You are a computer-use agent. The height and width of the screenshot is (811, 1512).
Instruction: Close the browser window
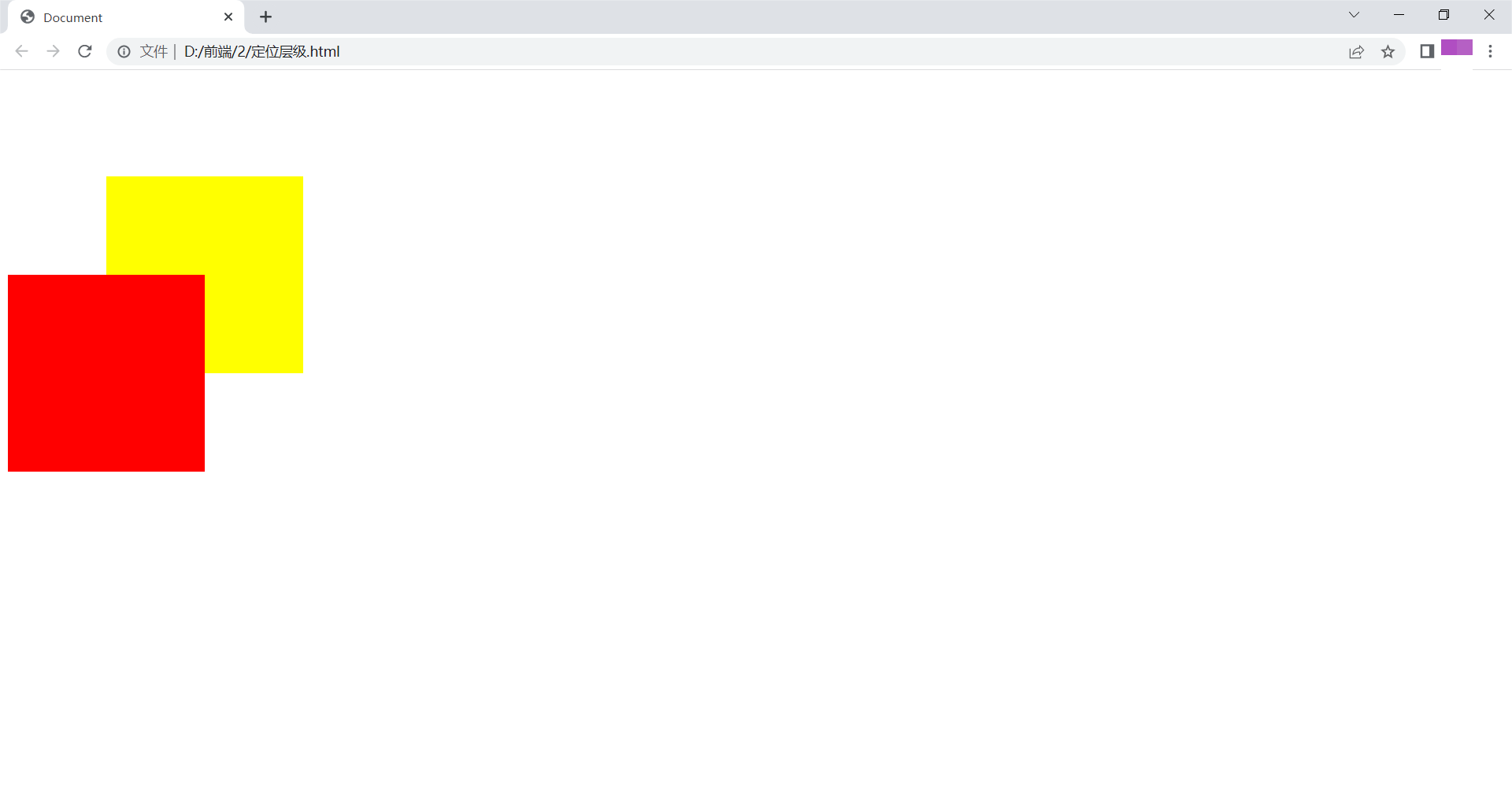click(x=1488, y=15)
